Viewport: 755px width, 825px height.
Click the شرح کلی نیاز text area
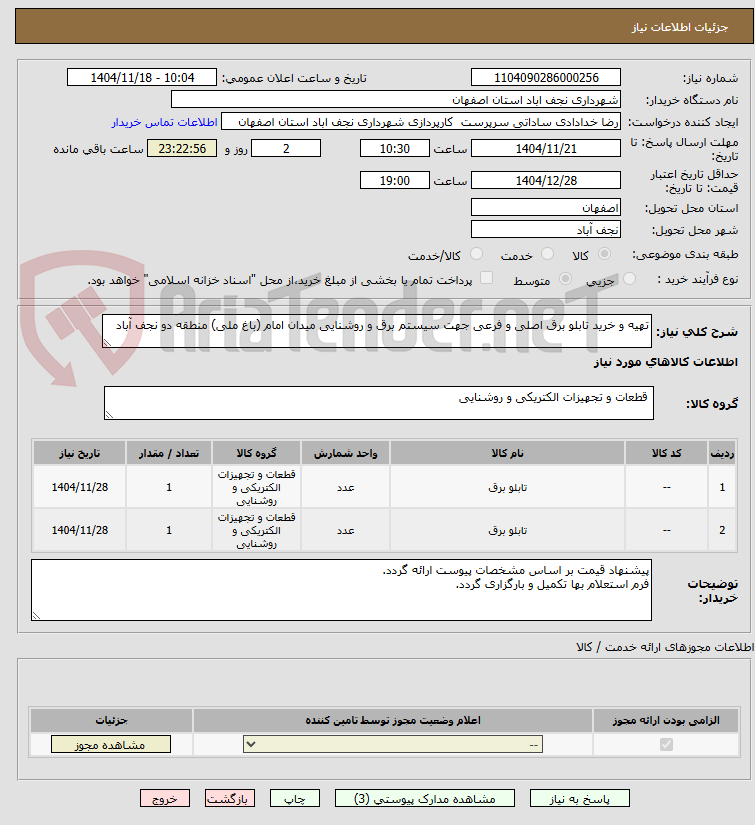point(377,331)
